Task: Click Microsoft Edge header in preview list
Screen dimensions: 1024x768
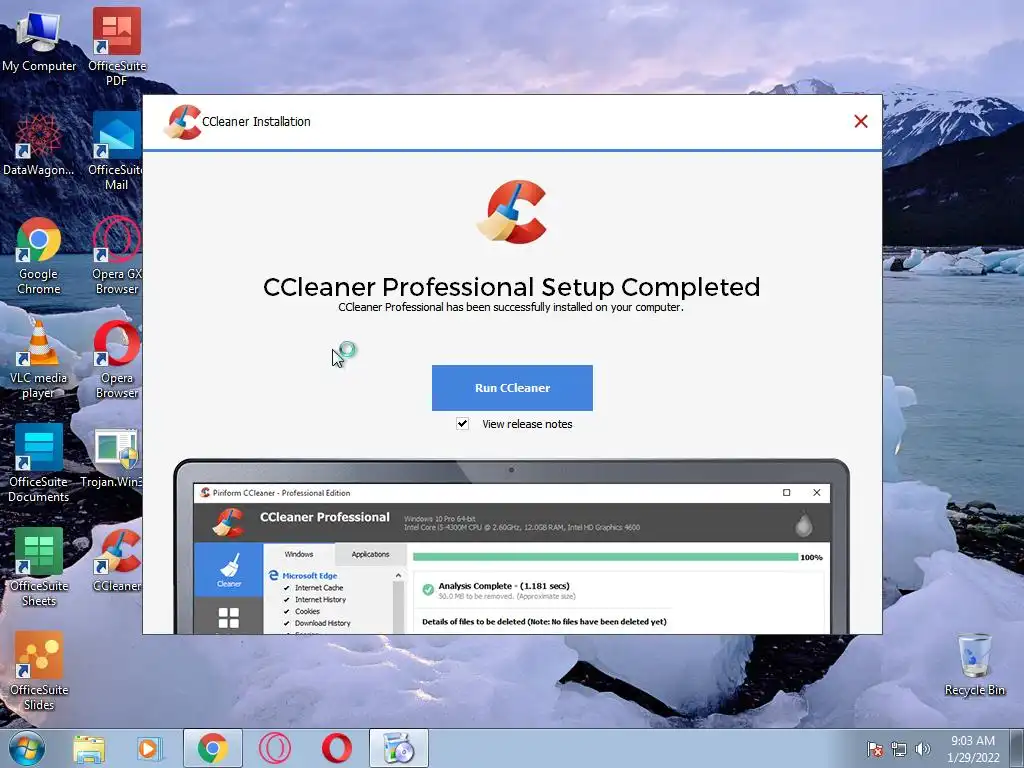Action: [x=304, y=575]
